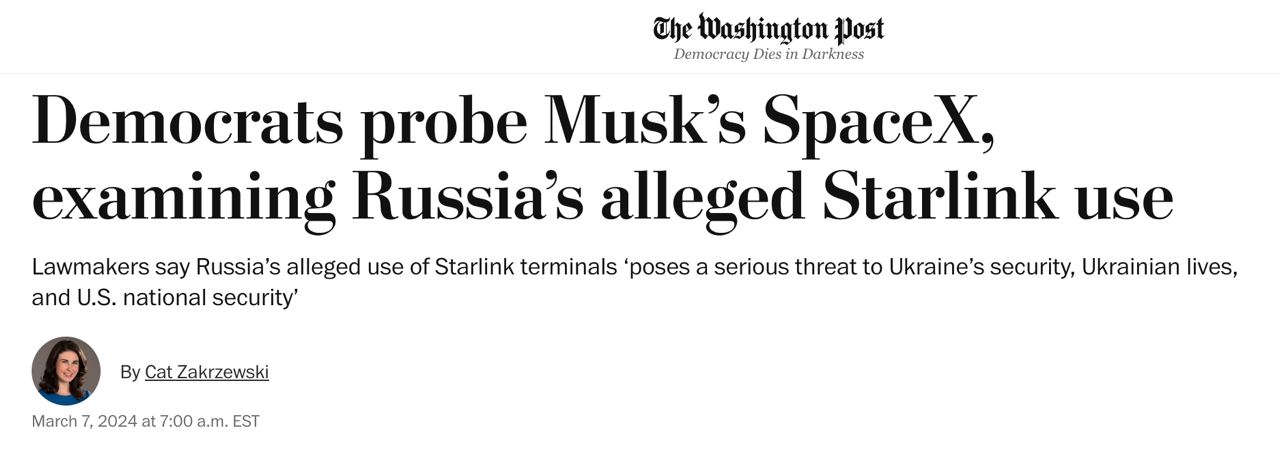Click the word 'Democrats' in the headline

click(x=187, y=122)
